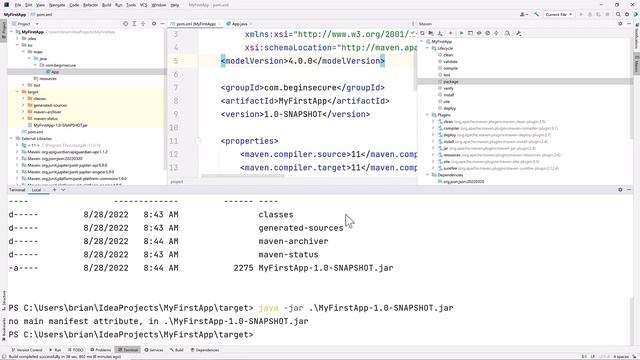The width and height of the screenshot is (640, 360).
Task: Toggle Skip Tests Mode in Maven toolbar
Action: pyautogui.click(x=487, y=33)
